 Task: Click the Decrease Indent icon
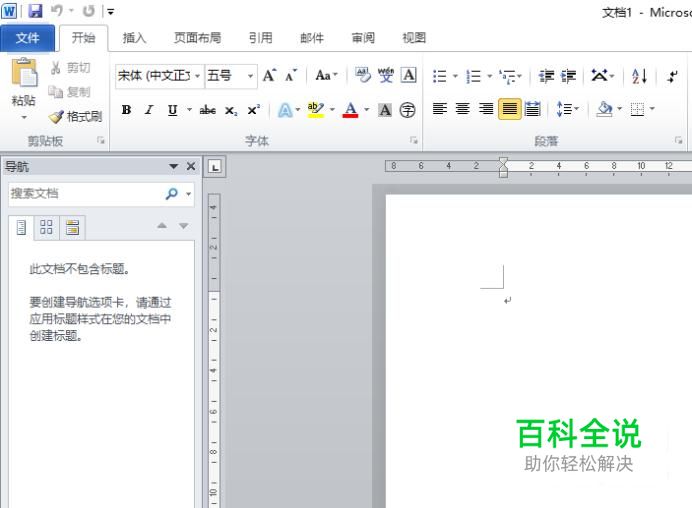546,76
